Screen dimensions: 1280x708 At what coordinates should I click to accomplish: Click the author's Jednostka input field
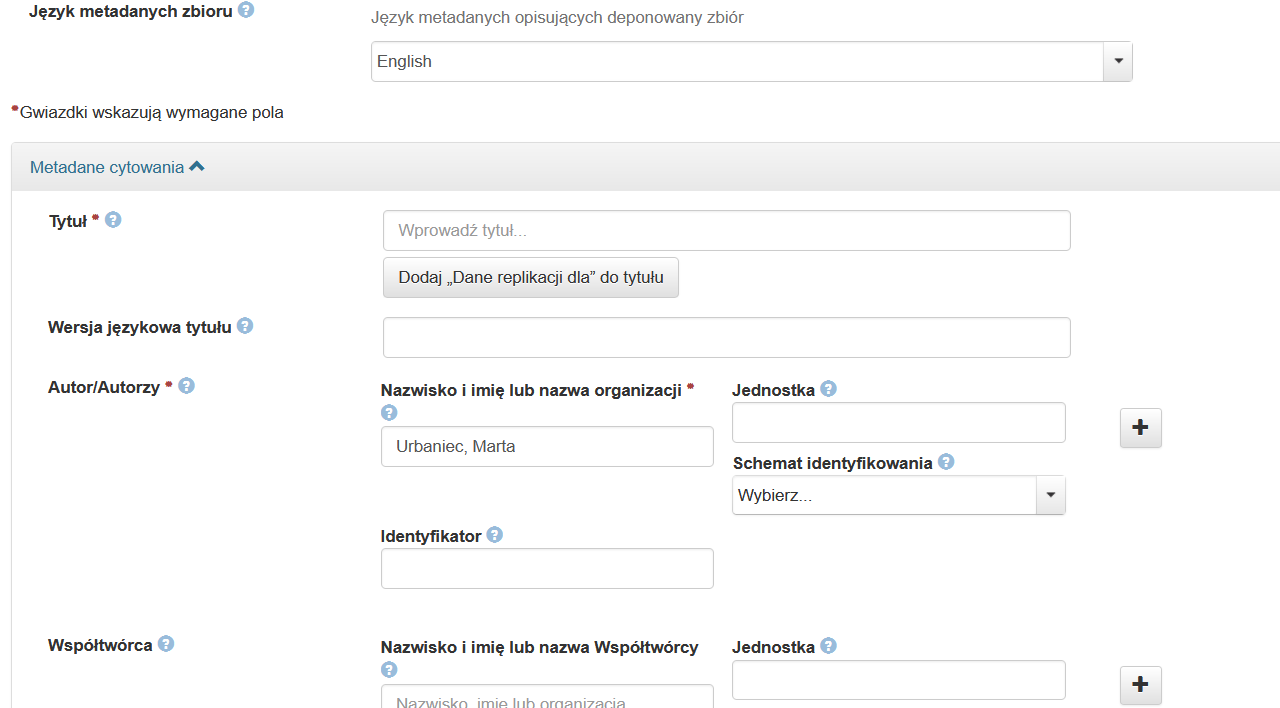[x=899, y=422]
